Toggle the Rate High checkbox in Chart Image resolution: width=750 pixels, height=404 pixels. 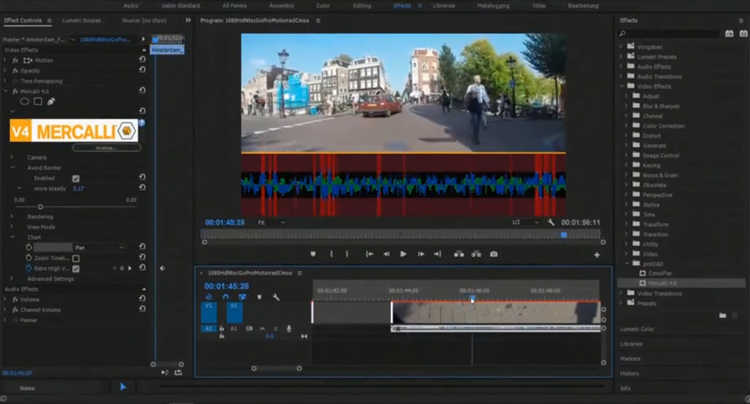76,268
